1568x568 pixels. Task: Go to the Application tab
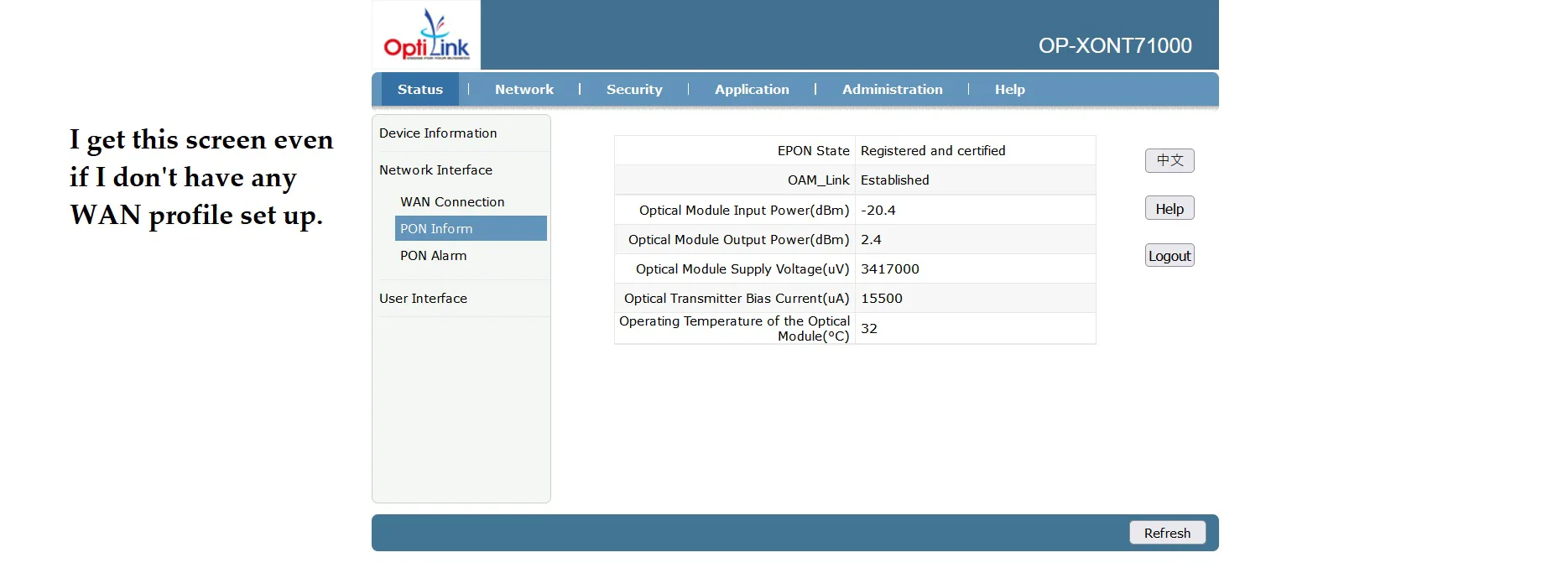(x=751, y=90)
